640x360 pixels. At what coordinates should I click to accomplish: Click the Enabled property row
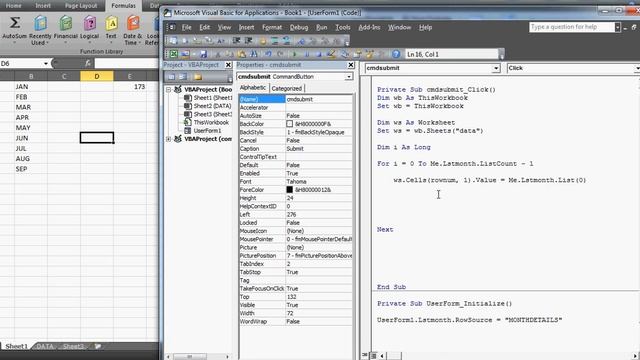(x=296, y=173)
